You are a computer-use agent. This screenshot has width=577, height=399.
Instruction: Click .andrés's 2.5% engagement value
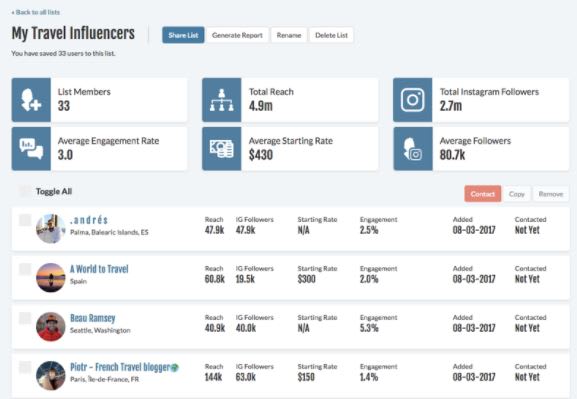tap(369, 230)
